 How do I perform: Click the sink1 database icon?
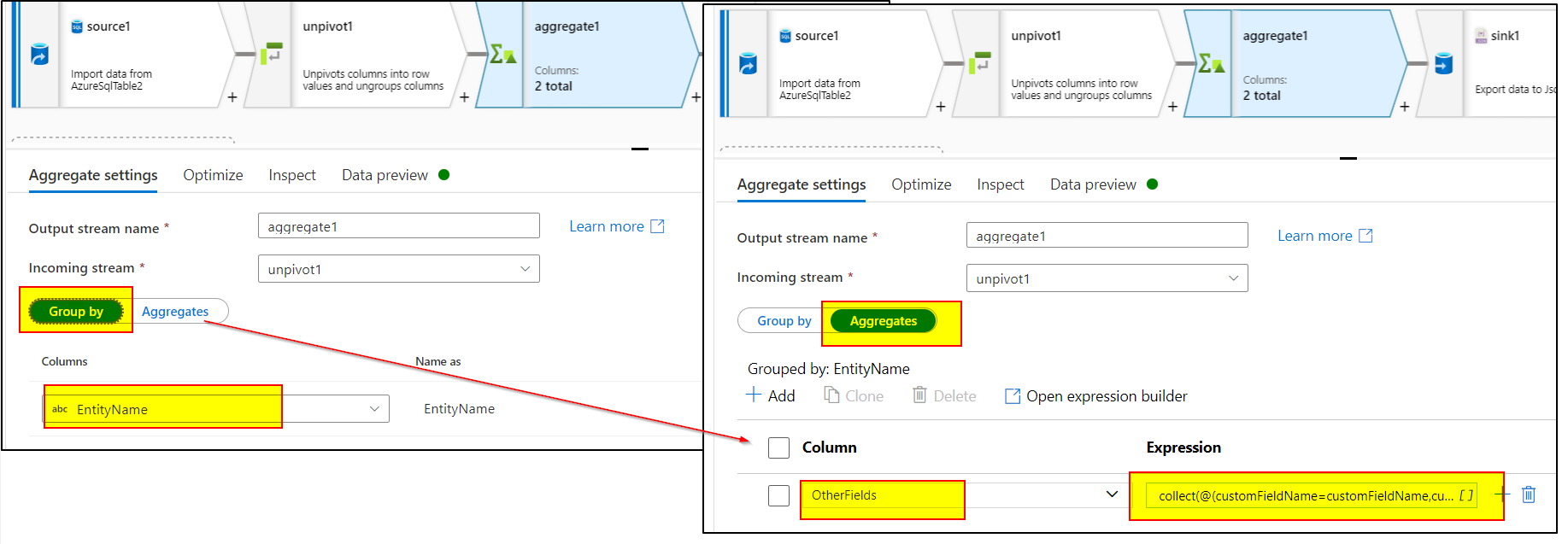(1444, 64)
